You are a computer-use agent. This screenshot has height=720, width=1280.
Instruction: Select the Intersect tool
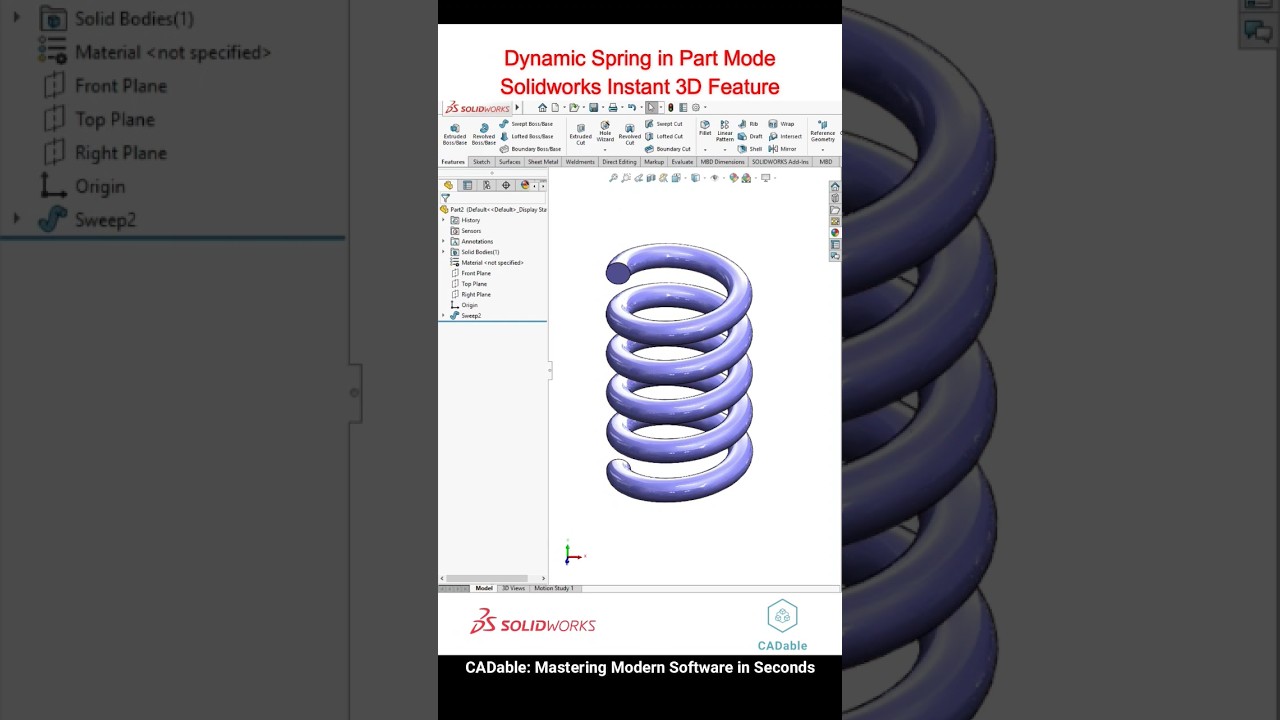pos(785,136)
